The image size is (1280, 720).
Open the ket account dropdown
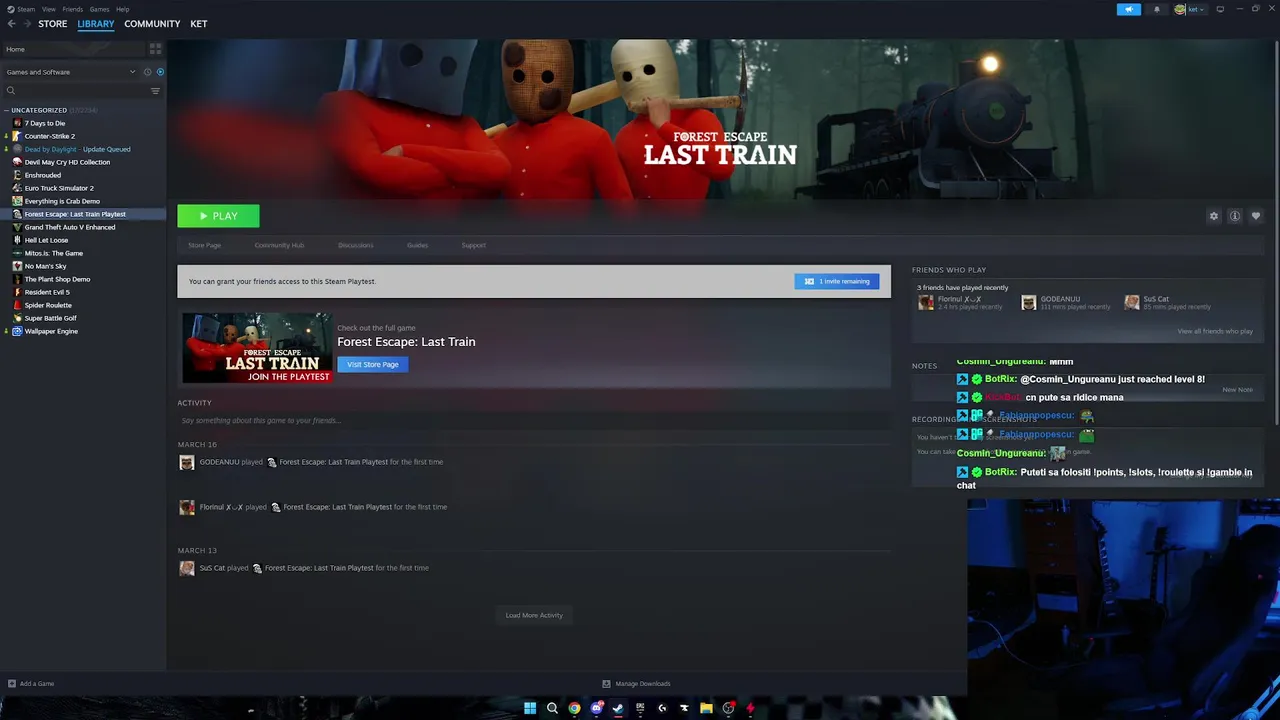1189,9
